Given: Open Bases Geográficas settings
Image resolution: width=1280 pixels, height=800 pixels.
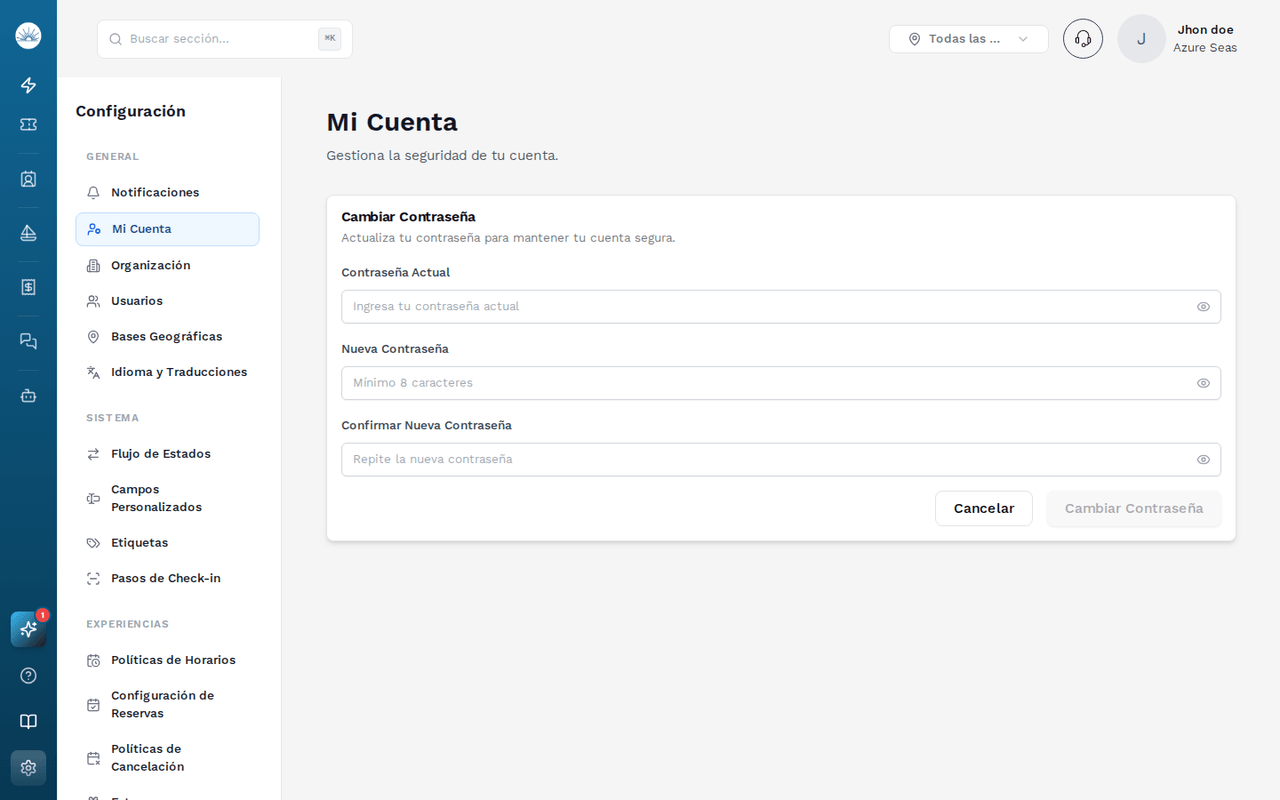Looking at the screenshot, I should point(167,337).
